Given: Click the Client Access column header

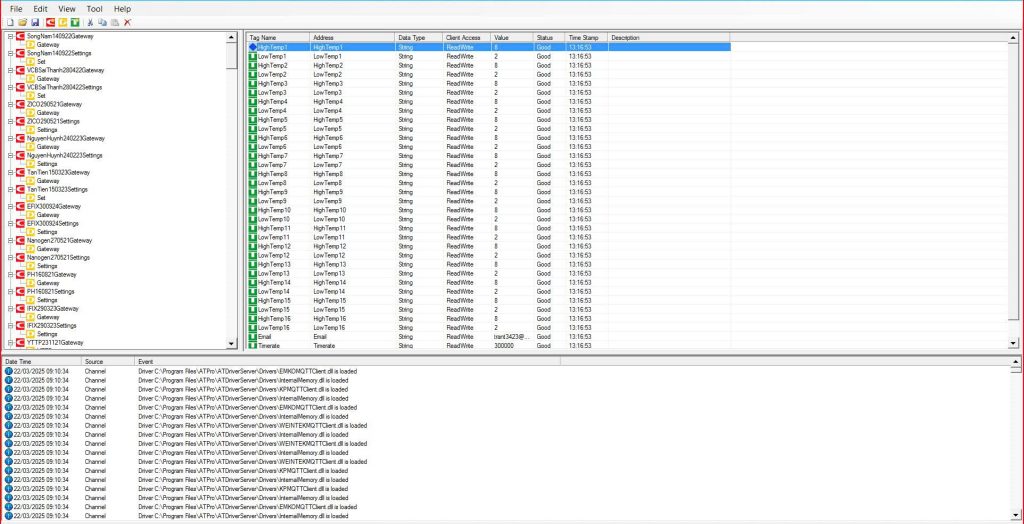Looking at the screenshot, I should pyautogui.click(x=467, y=38).
